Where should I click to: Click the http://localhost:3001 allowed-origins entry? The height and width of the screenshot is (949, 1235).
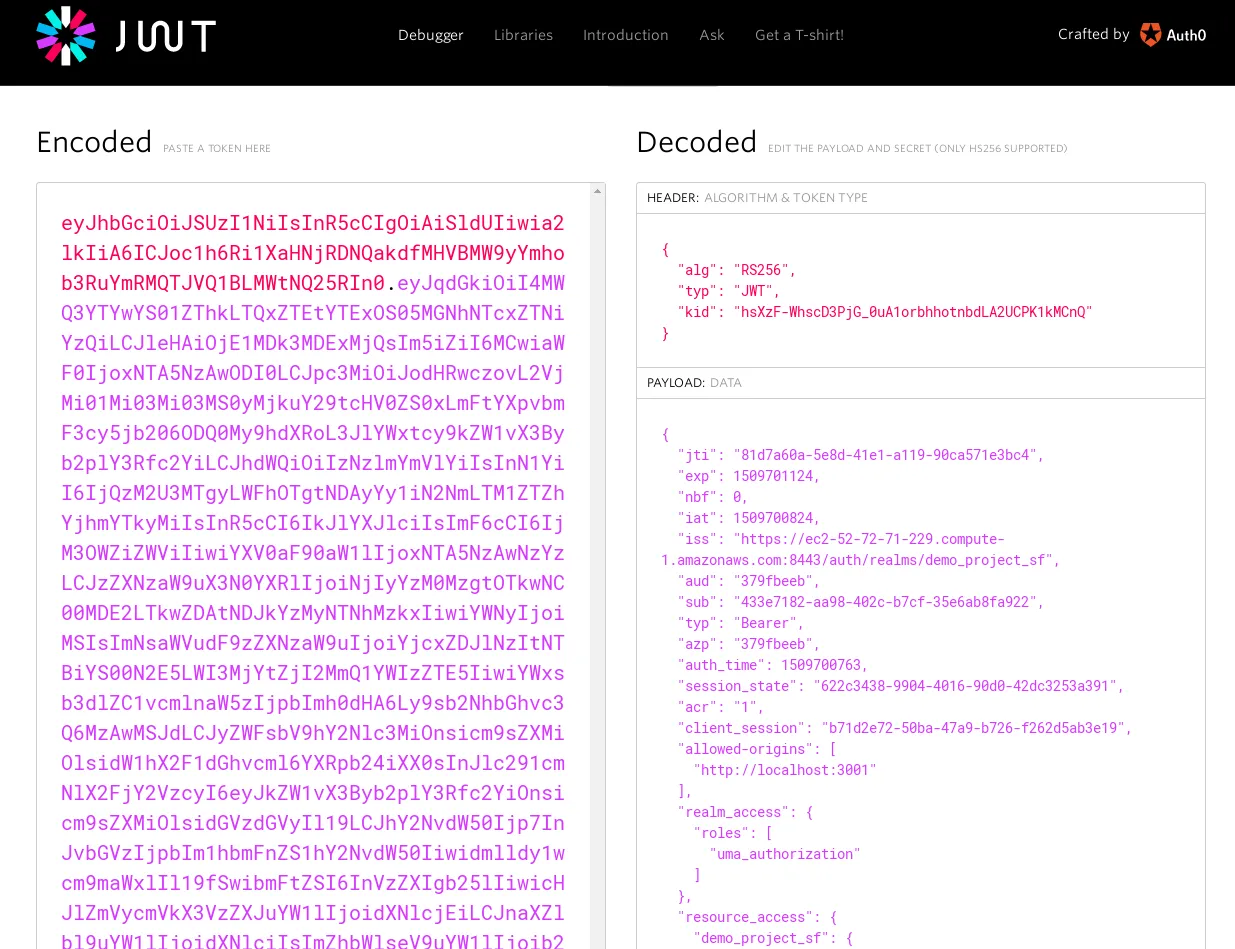point(785,770)
